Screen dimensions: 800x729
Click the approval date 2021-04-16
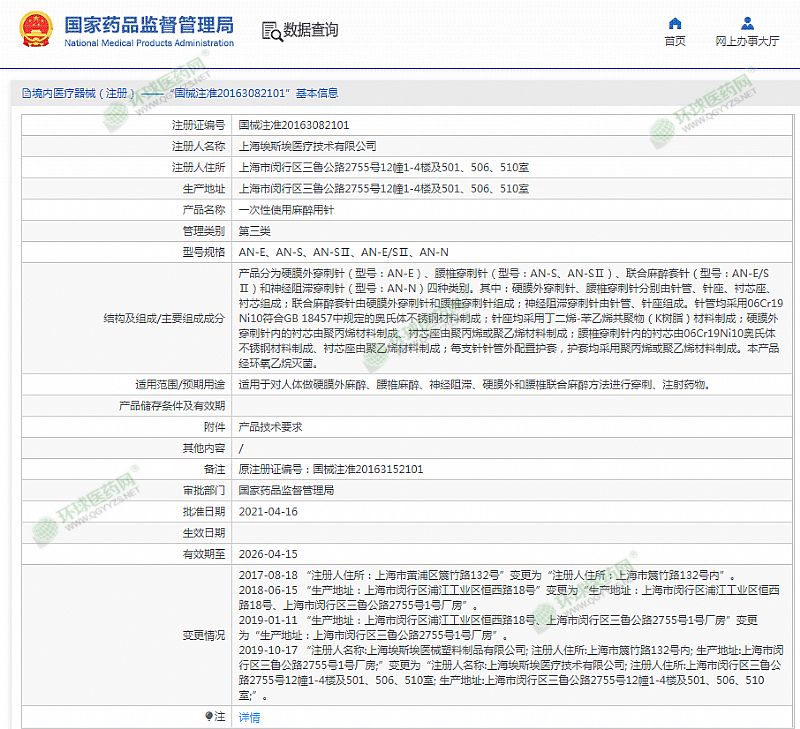[x=268, y=511]
